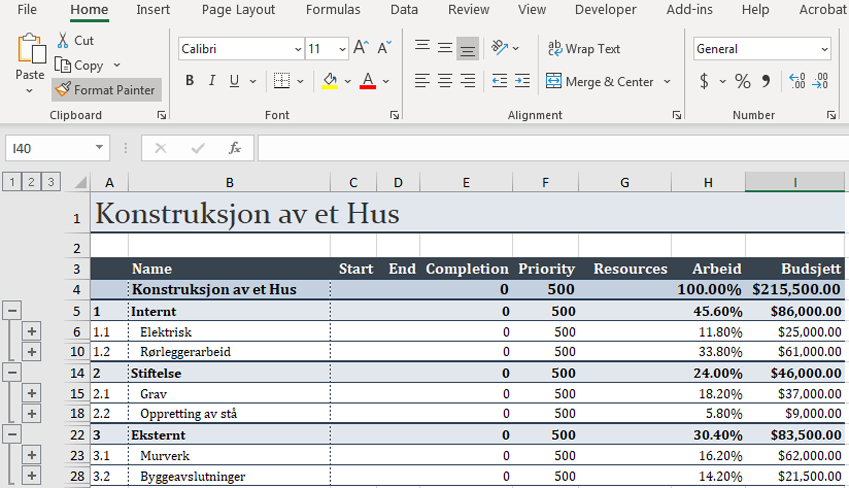Switch to the Developer tab
The width and height of the screenshot is (849, 488).
(605, 9)
